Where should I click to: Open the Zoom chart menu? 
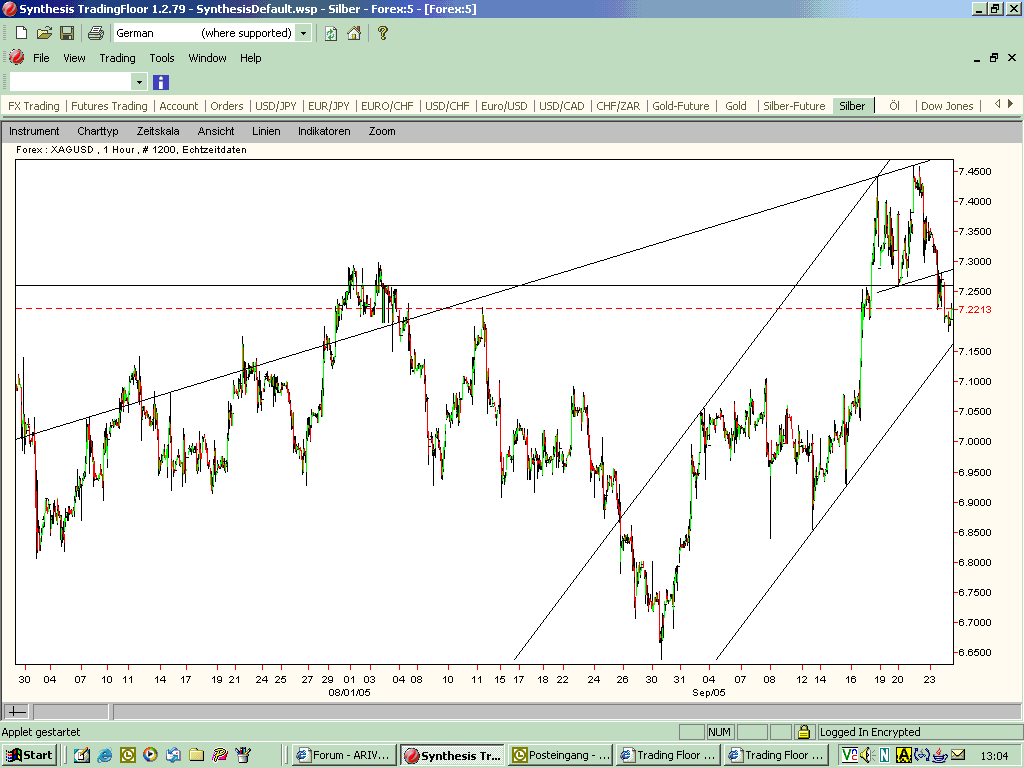click(x=381, y=131)
